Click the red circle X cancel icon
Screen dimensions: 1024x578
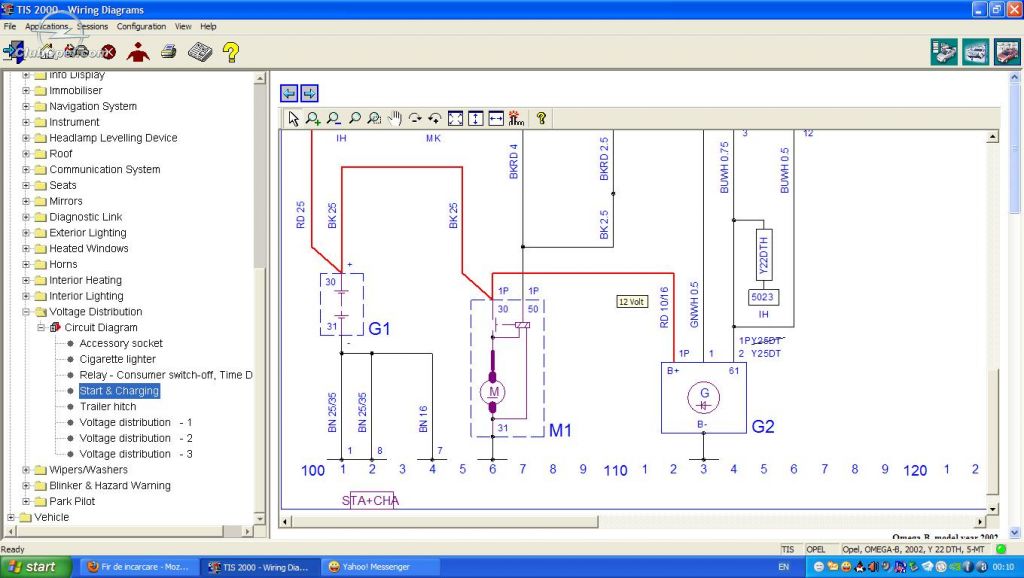(108, 52)
